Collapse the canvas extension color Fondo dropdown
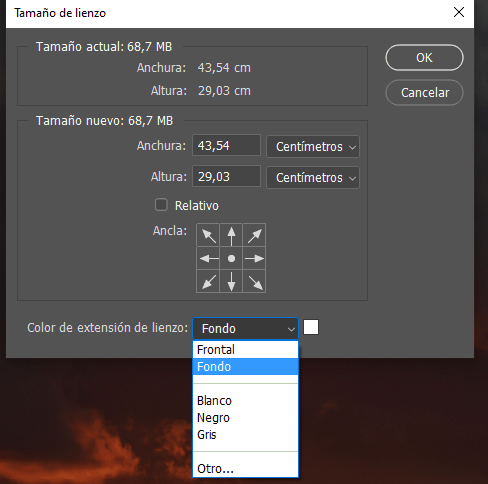 pos(245,328)
